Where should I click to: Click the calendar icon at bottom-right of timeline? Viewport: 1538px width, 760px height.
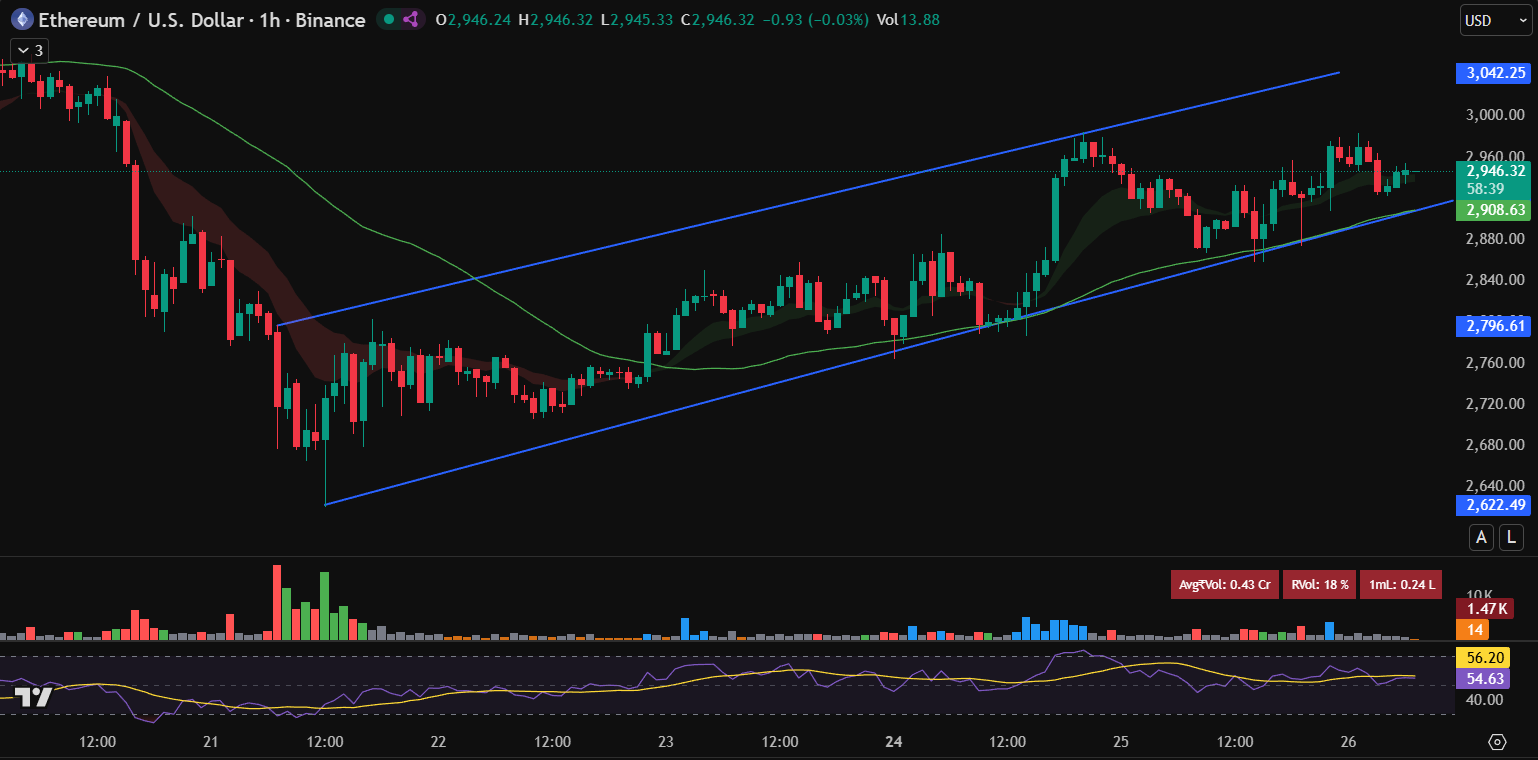click(1498, 741)
